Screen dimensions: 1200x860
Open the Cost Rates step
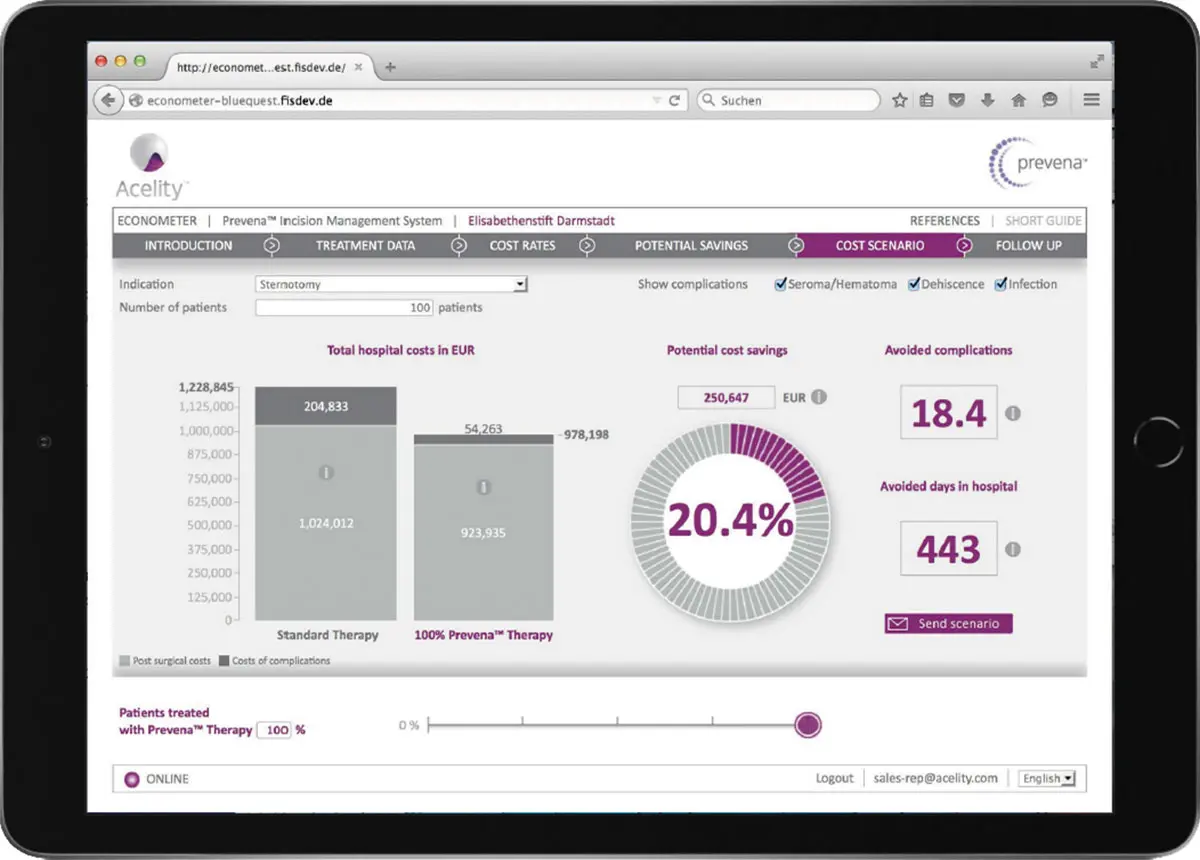[x=522, y=246]
